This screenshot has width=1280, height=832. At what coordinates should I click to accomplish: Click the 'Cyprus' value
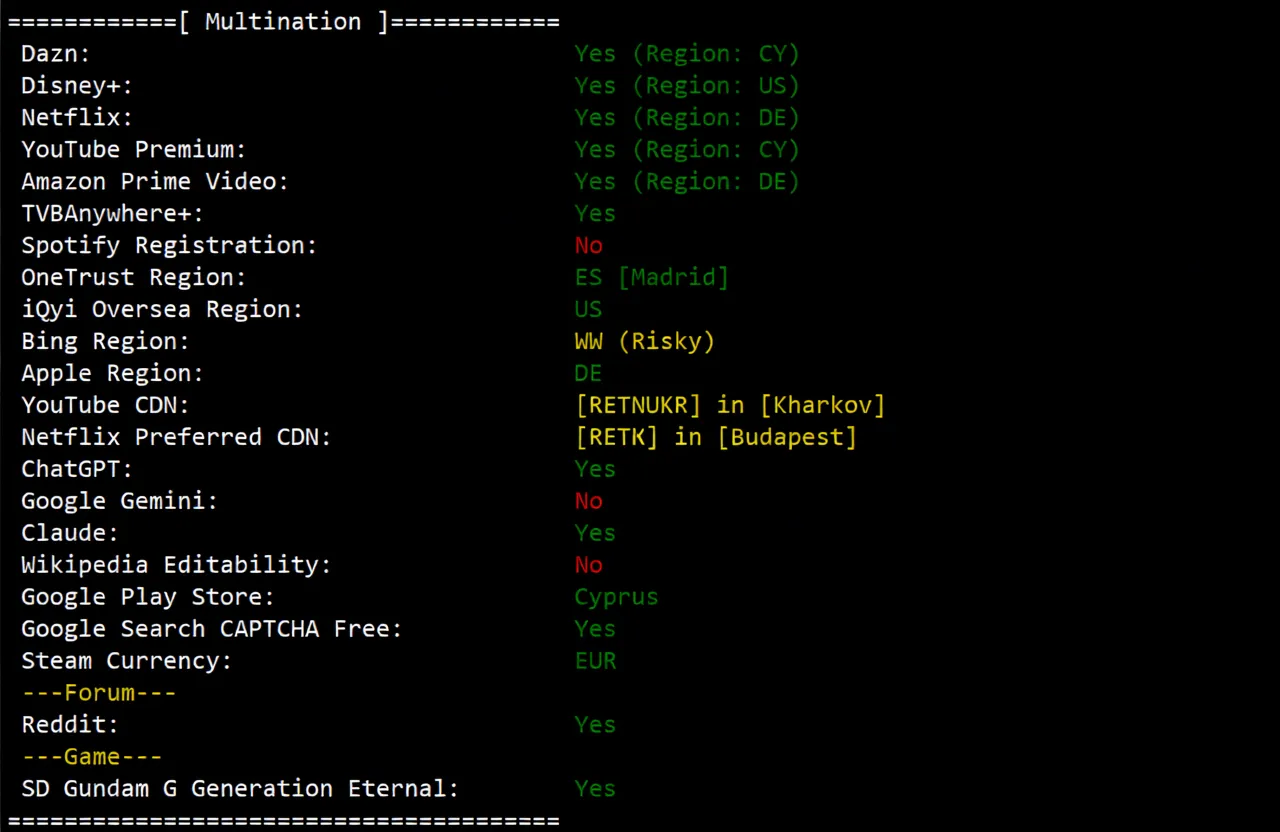click(616, 598)
